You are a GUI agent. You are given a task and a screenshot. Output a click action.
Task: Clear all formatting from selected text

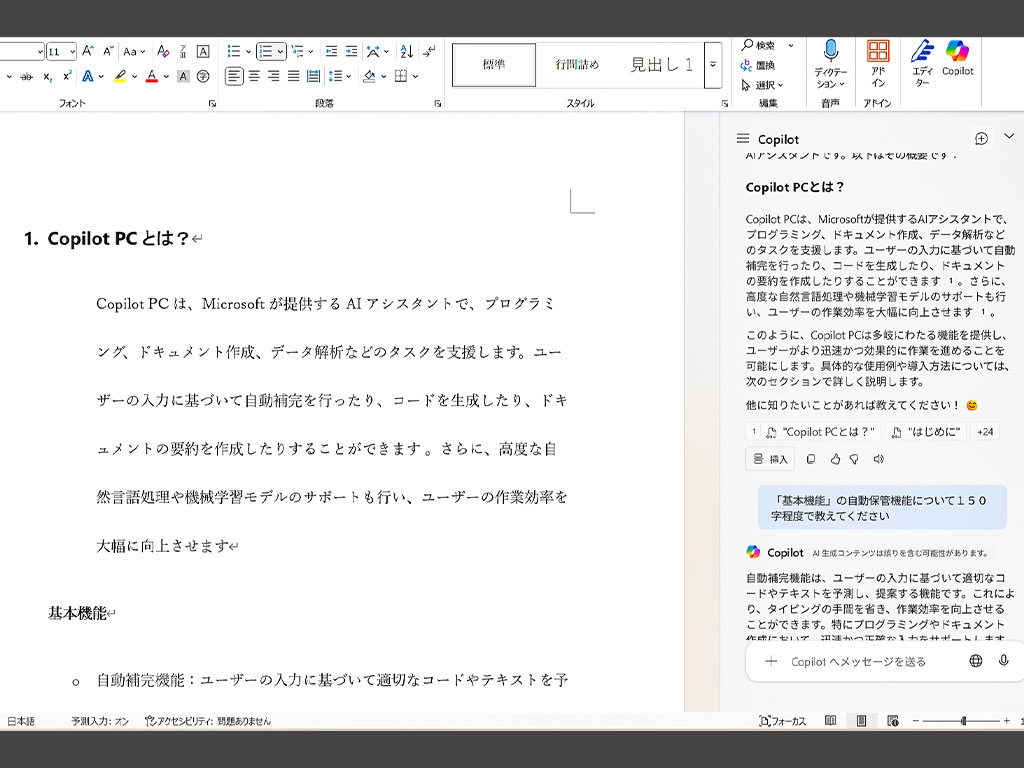coord(163,51)
